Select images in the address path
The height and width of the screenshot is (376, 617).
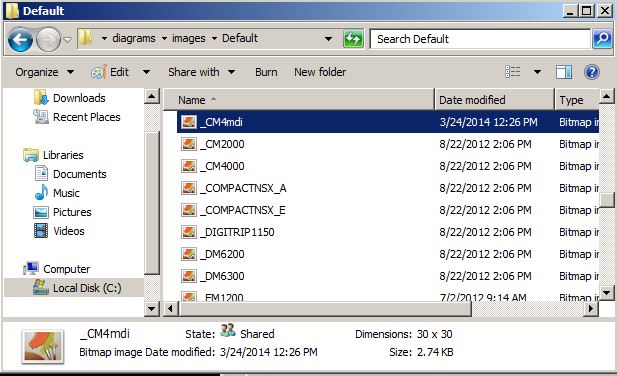(189, 39)
